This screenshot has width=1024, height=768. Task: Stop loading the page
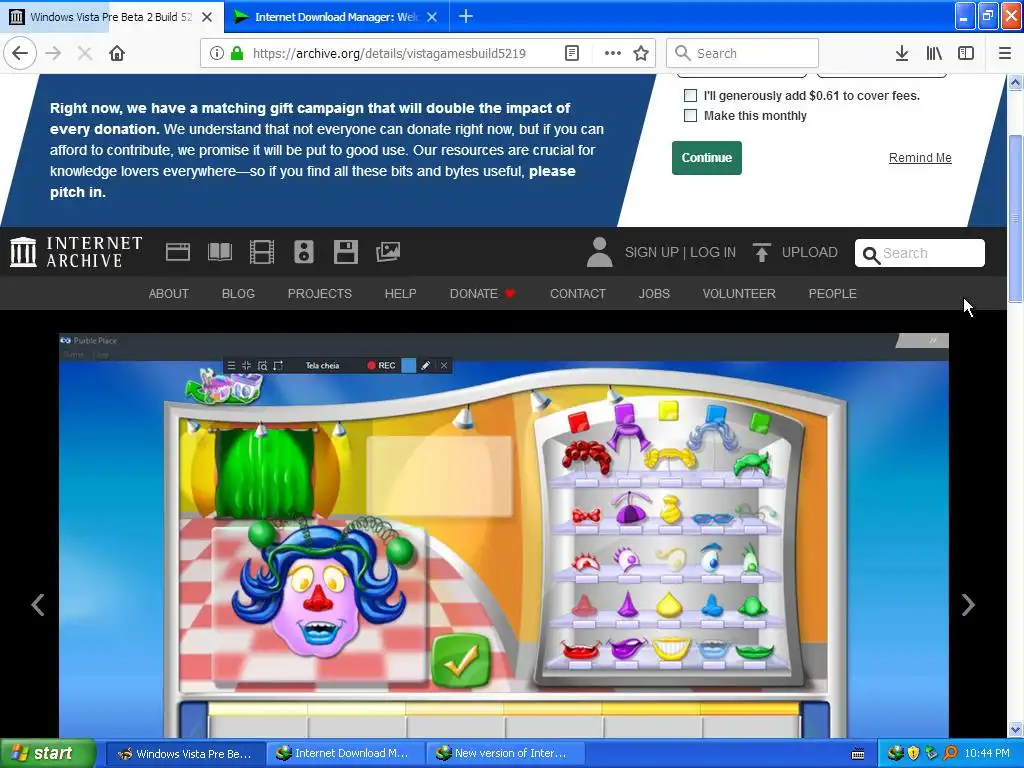(84, 53)
